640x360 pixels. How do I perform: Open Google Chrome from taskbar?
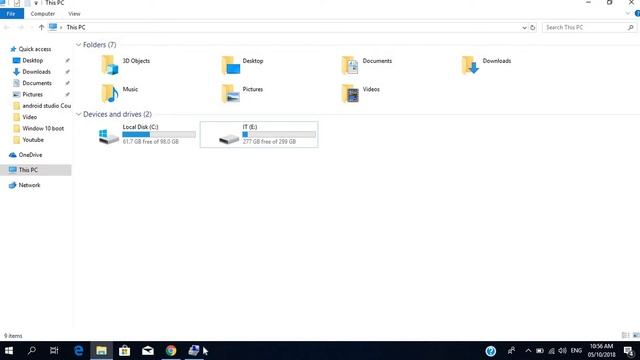click(x=171, y=351)
